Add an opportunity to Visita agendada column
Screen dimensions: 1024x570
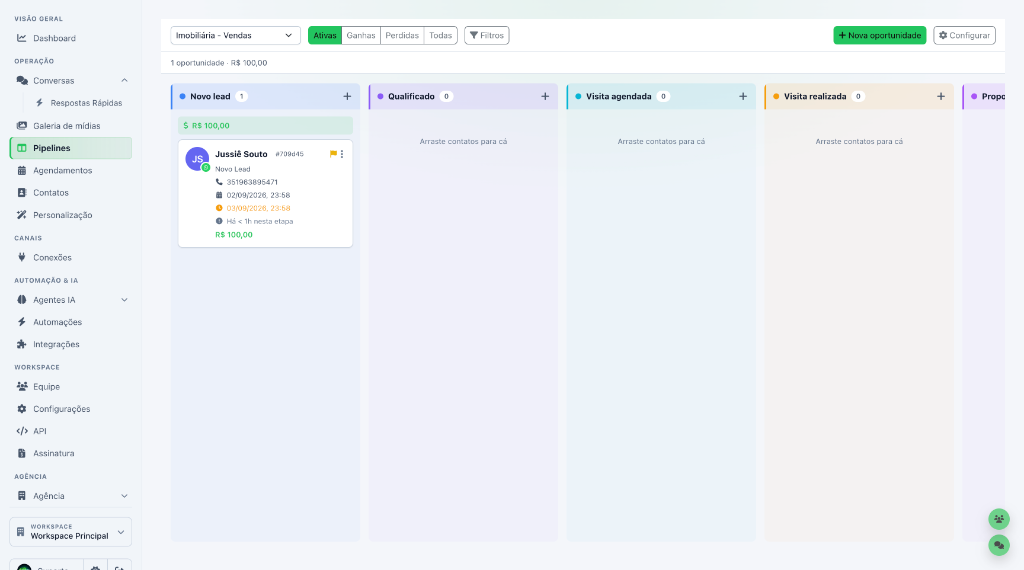743,96
